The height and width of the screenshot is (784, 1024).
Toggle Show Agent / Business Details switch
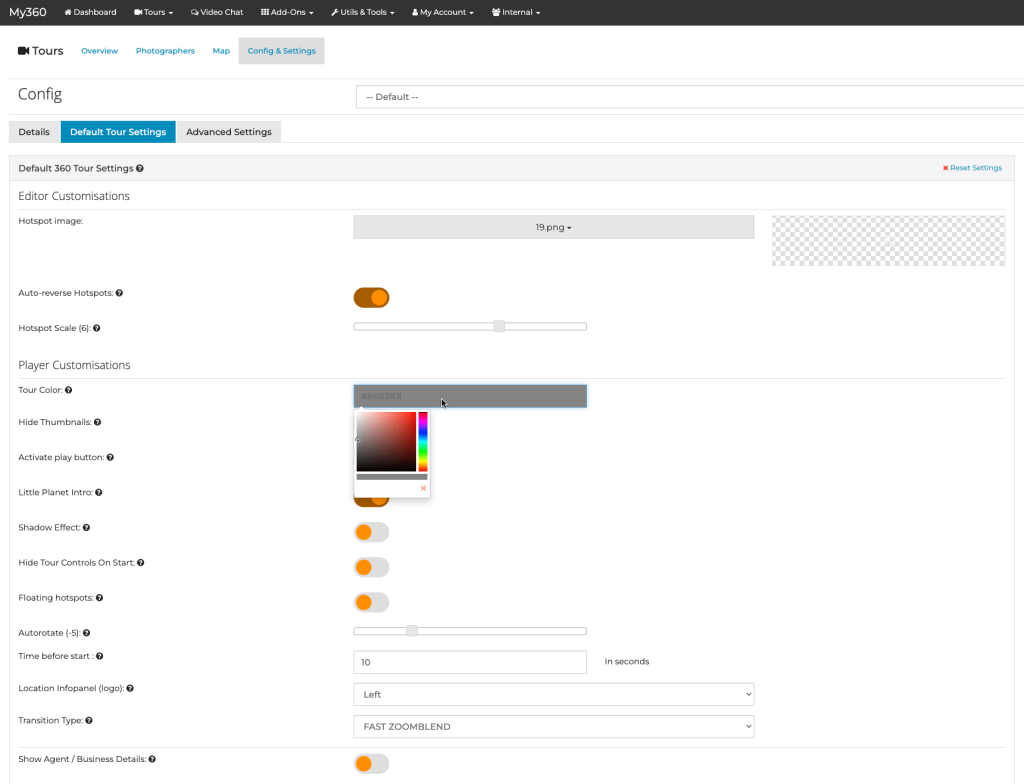point(372,764)
